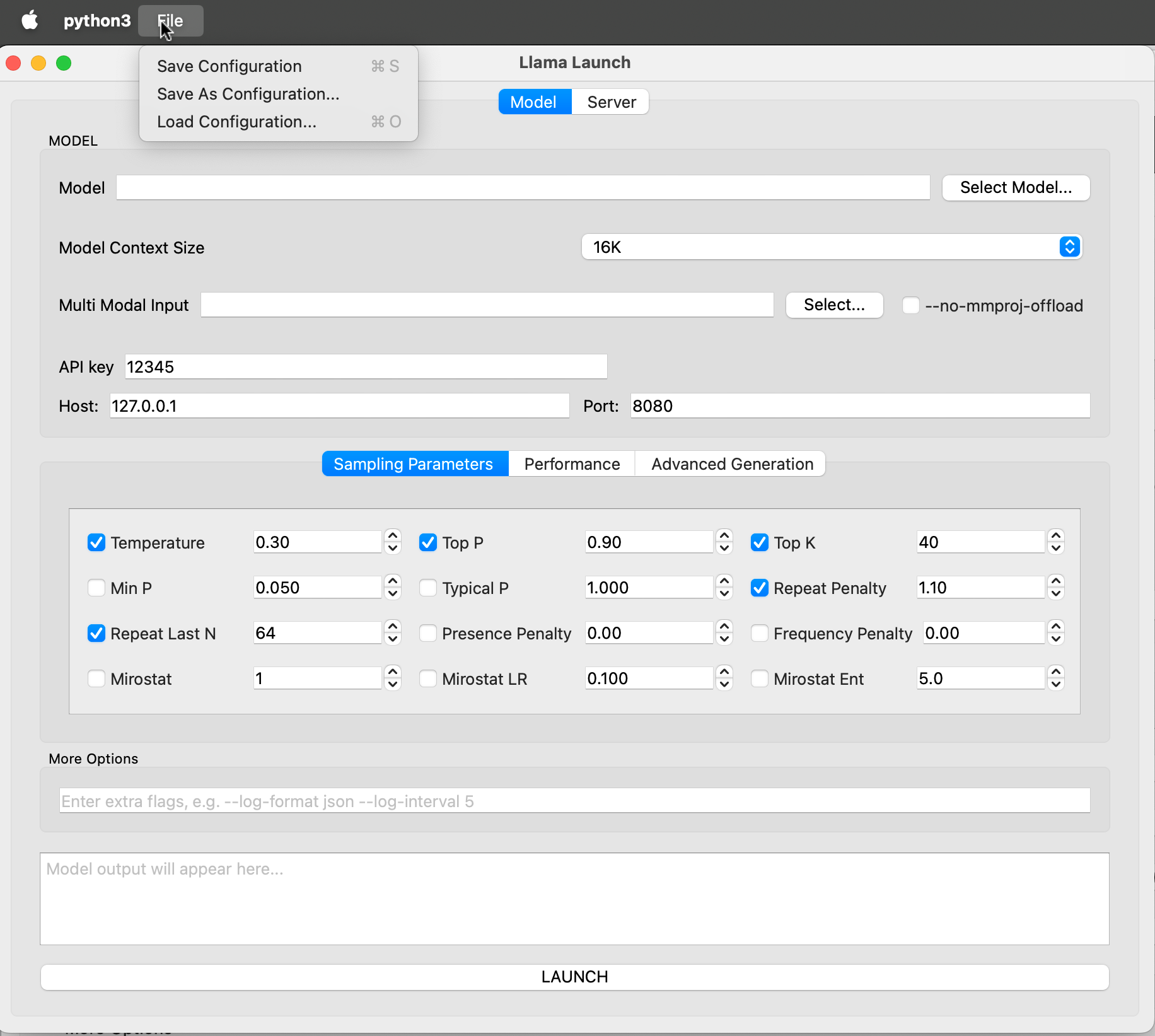
Task: Open the python3 application menu
Action: pos(97,21)
